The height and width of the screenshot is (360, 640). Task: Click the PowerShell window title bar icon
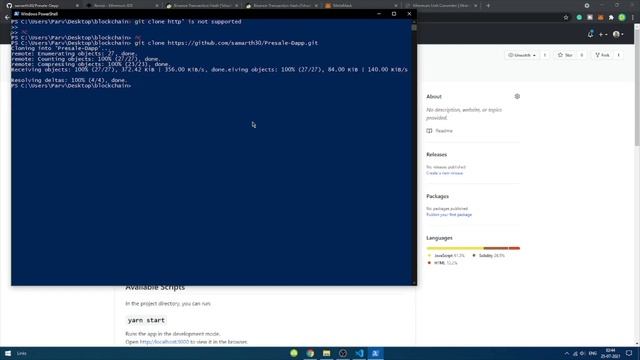coord(16,13)
